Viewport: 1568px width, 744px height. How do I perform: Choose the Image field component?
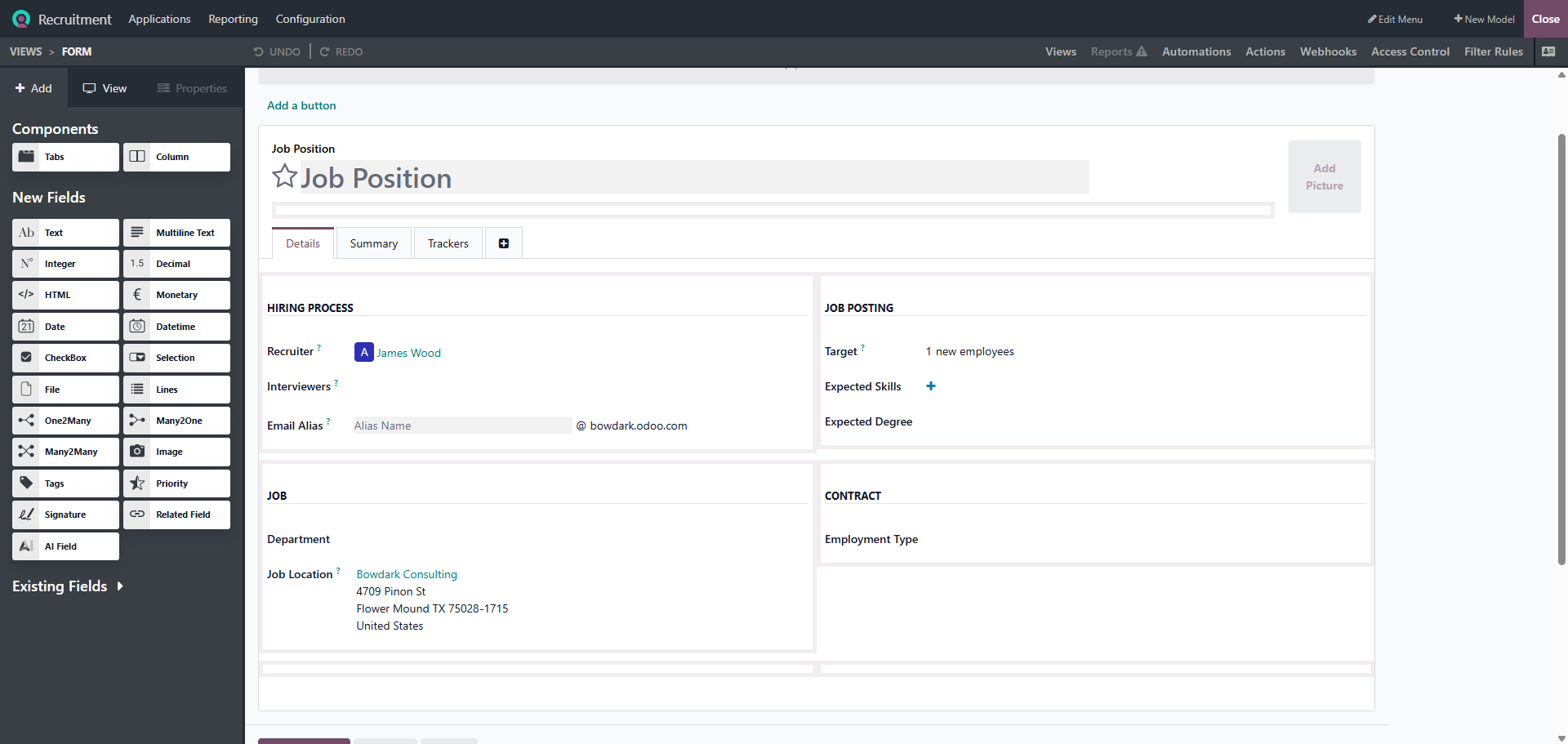click(x=176, y=452)
